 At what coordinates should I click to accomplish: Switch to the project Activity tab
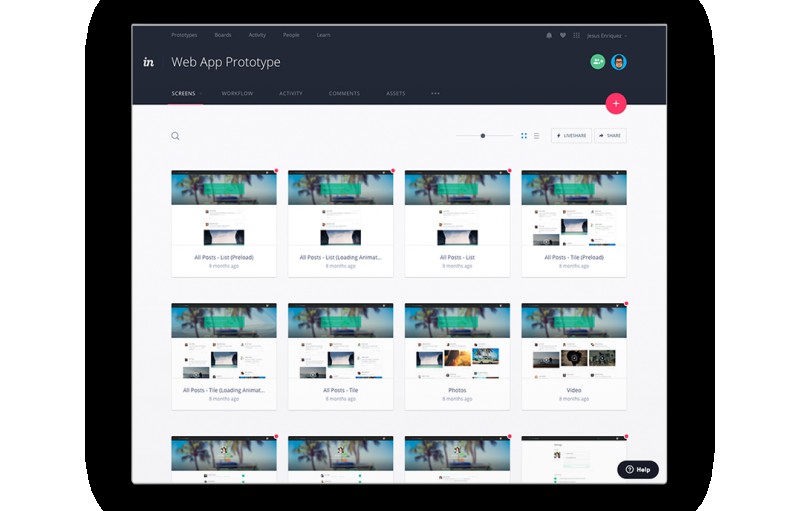[291, 93]
